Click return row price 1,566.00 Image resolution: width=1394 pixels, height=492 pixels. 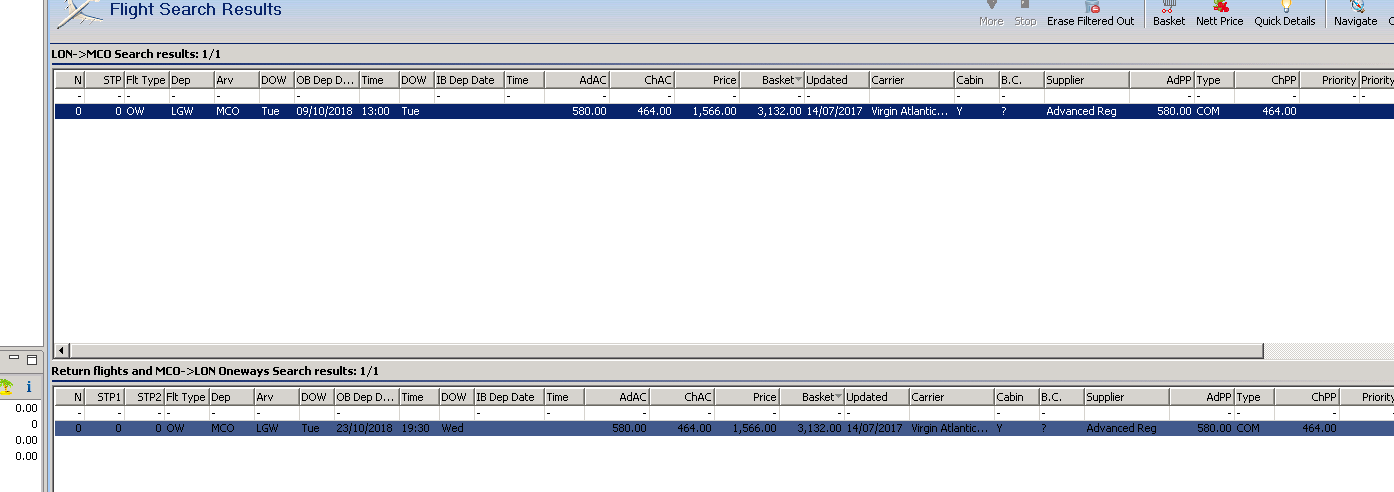[748, 428]
